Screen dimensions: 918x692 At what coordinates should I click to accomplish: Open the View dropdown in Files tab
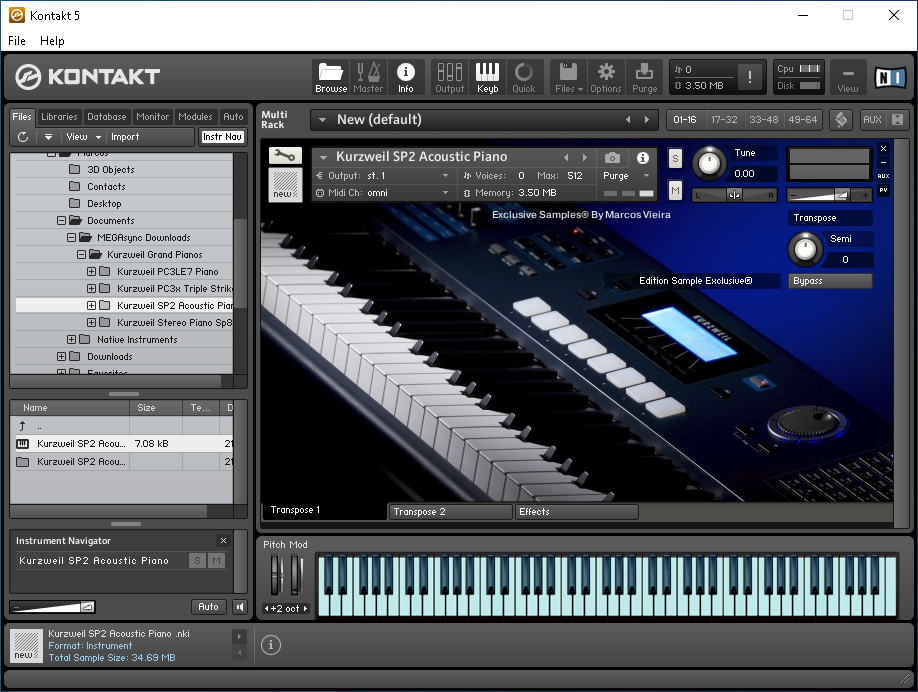click(84, 136)
